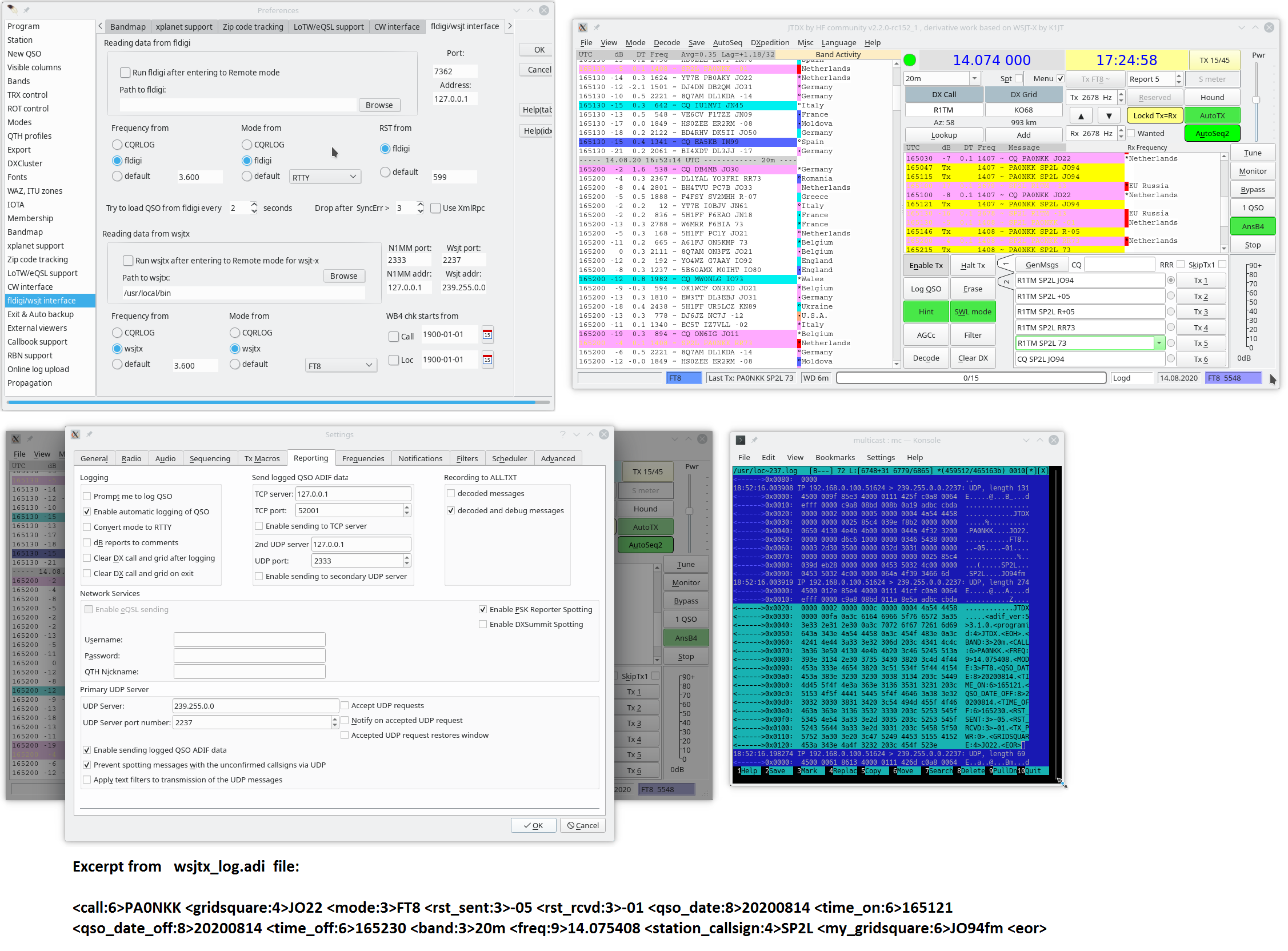
Task: Click X11 icon in Settings dialog title bar
Action: coord(75,434)
